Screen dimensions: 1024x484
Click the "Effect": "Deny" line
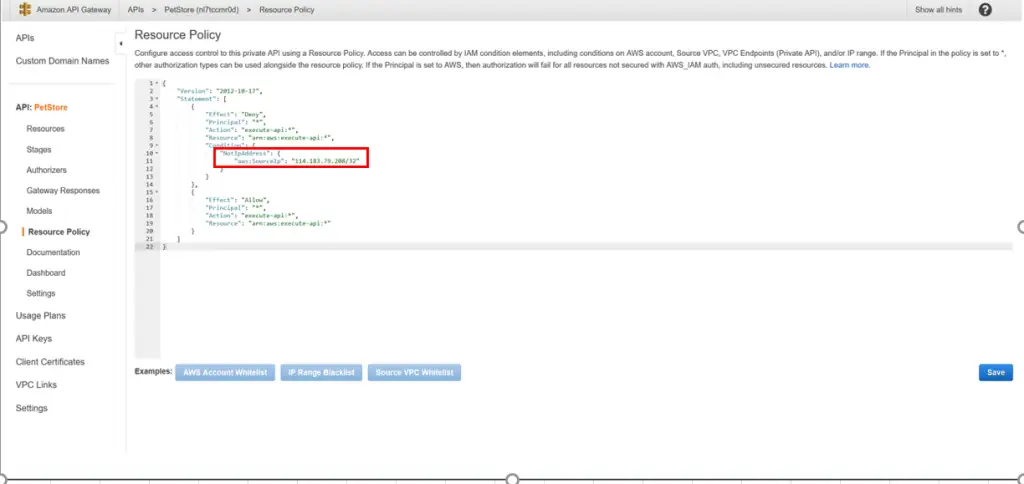tap(235, 114)
